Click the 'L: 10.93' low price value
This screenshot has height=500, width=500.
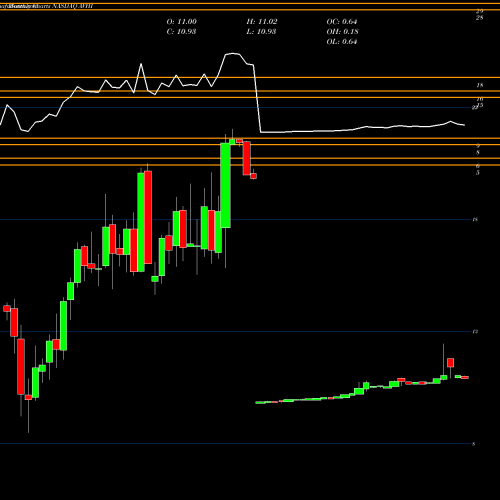261,32
